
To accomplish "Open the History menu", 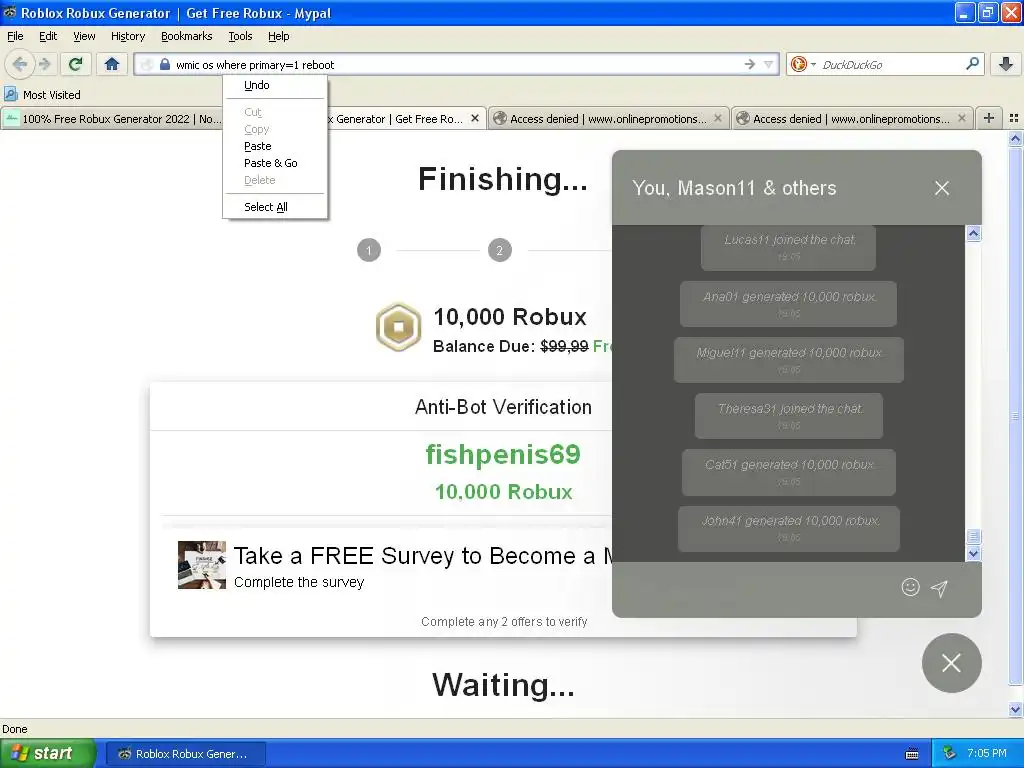I will coord(128,36).
